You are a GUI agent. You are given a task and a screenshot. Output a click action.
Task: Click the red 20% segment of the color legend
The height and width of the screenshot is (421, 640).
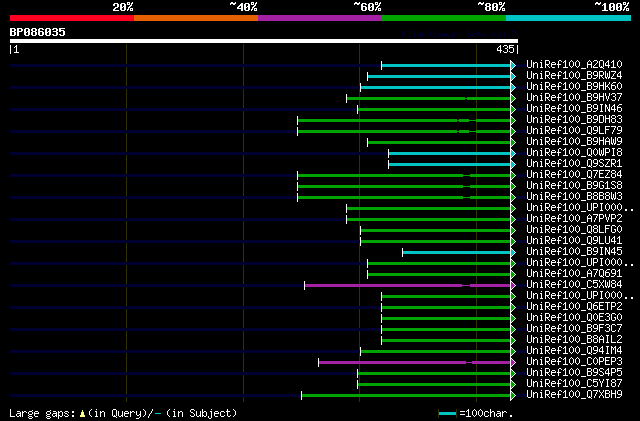tap(72, 18)
